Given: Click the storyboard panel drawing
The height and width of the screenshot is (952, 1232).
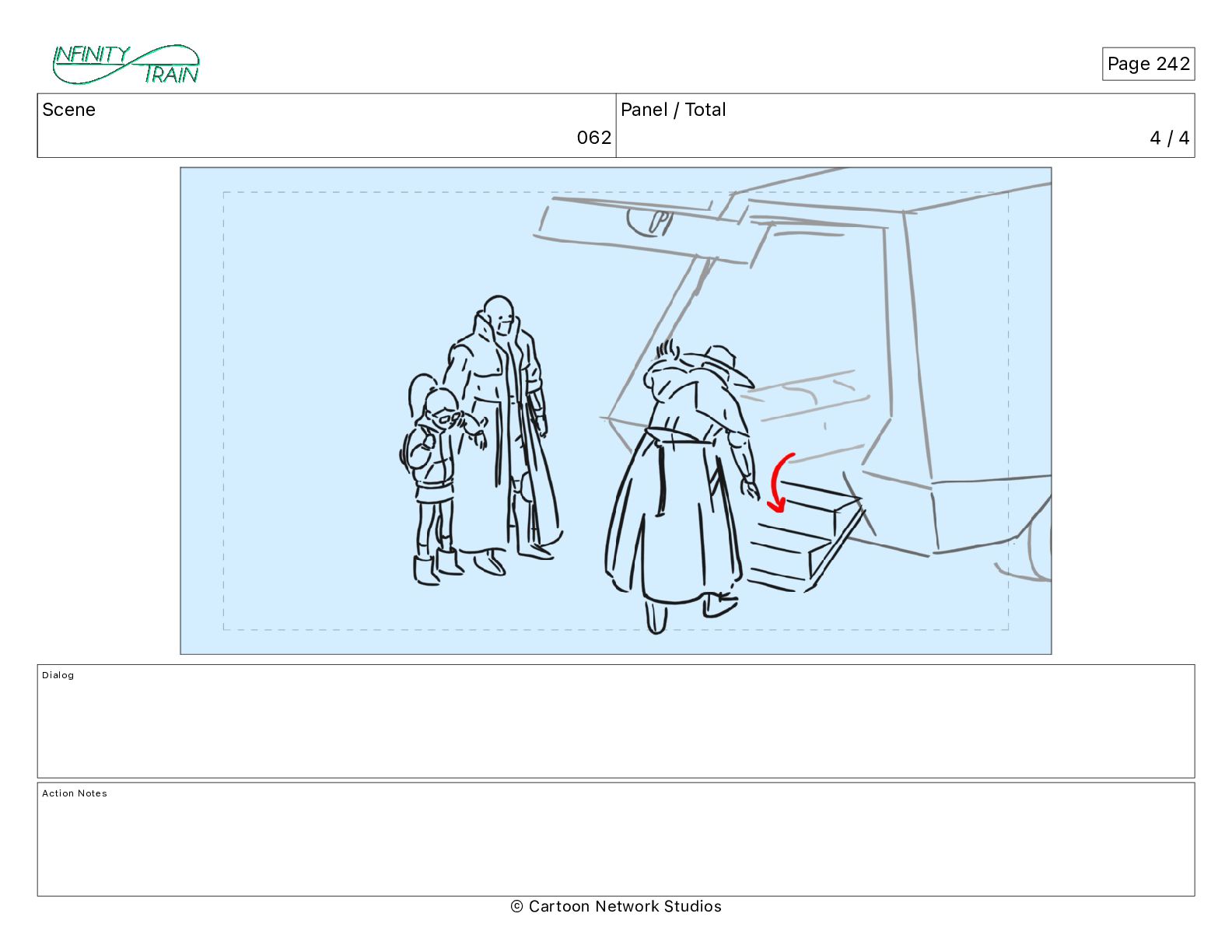Looking at the screenshot, I should 616,411.
